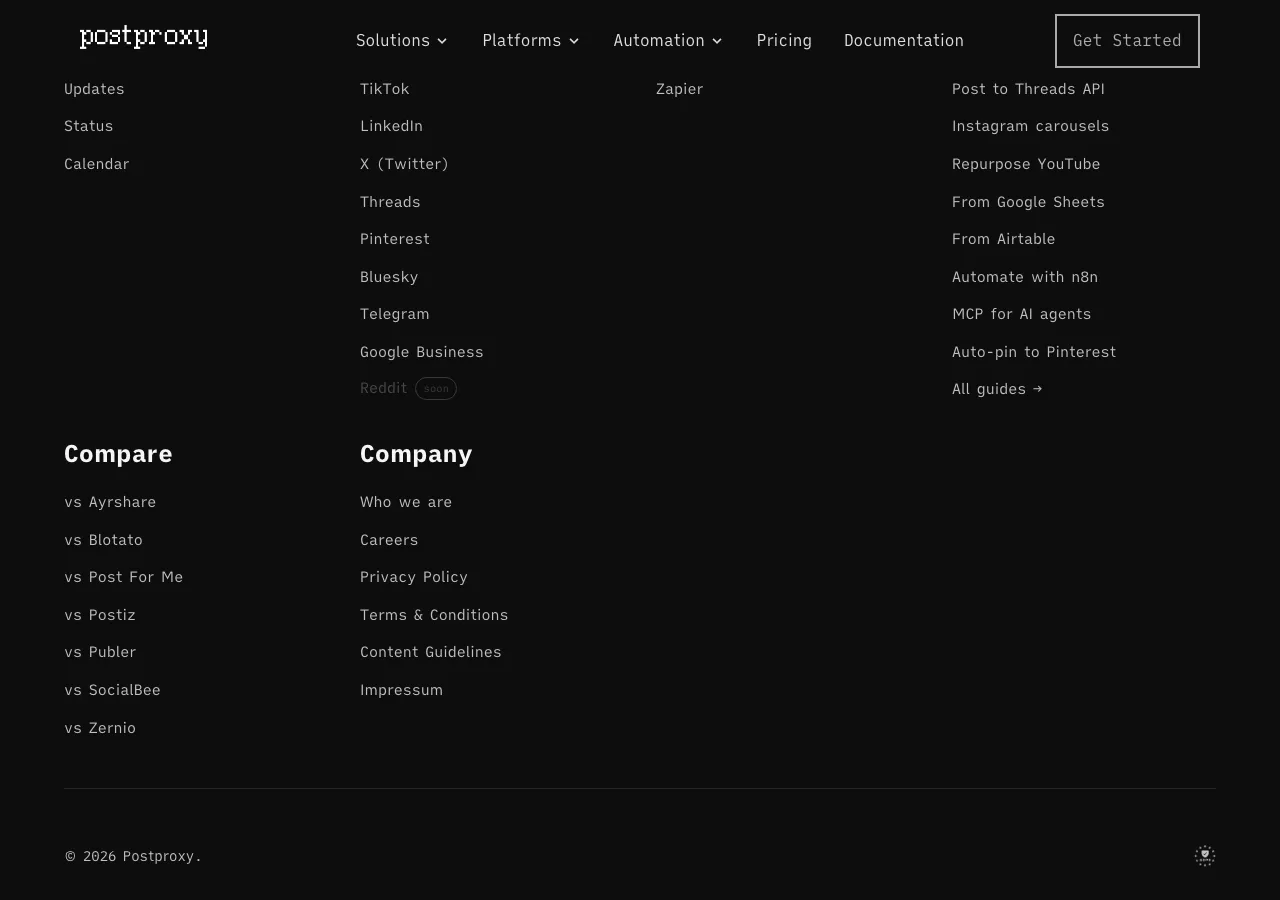Open the Instagram carousels guide

pyautogui.click(x=1030, y=126)
